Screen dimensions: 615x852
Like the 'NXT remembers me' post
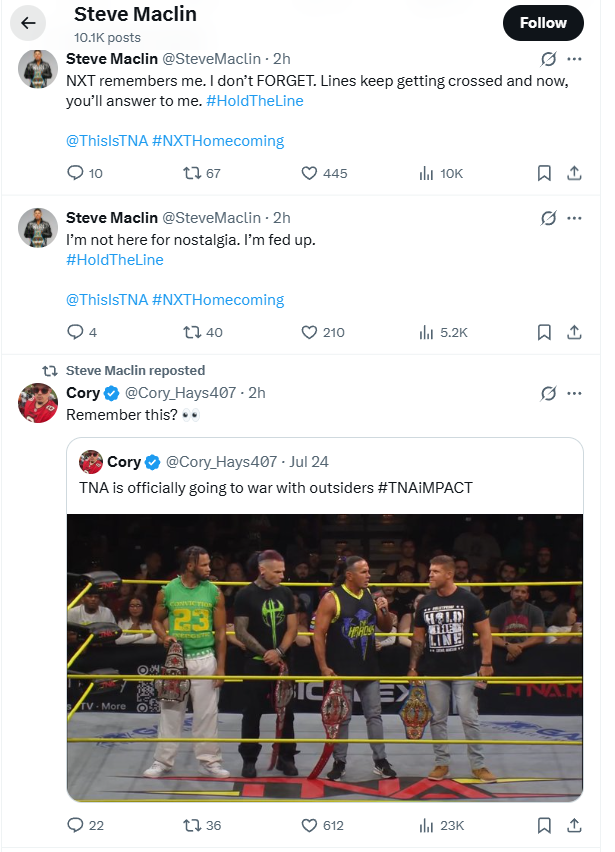[310, 173]
